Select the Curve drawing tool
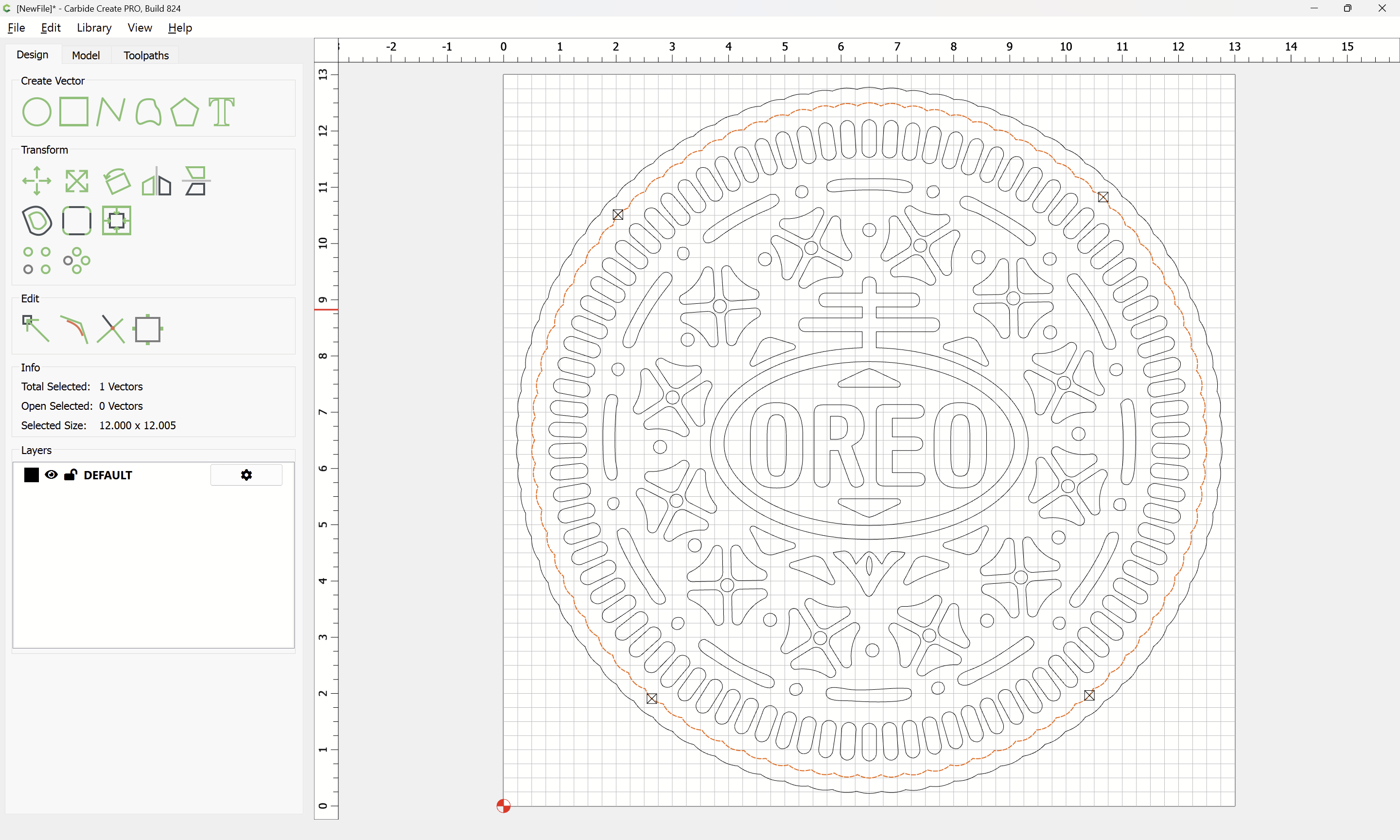Screen dimensions: 1400x840 click(x=148, y=112)
